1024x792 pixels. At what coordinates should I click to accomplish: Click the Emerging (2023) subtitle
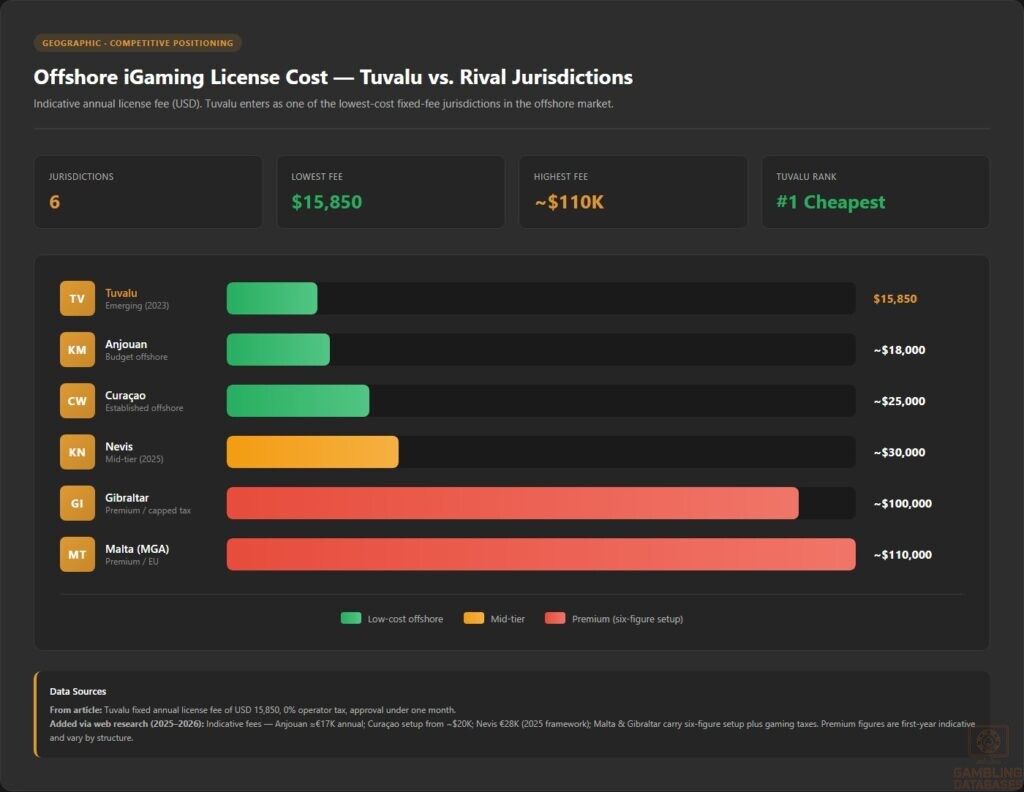pyautogui.click(x=137, y=306)
